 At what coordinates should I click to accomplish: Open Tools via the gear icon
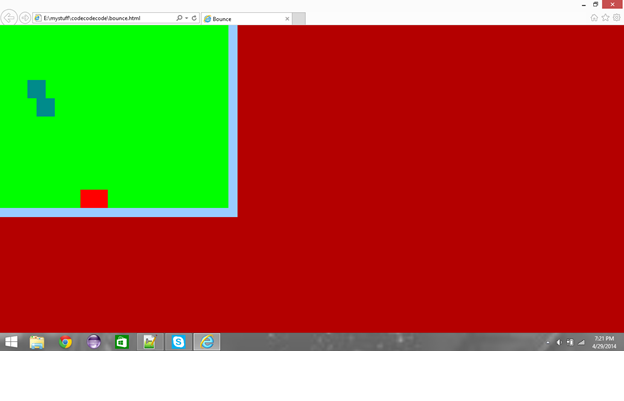pos(616,18)
